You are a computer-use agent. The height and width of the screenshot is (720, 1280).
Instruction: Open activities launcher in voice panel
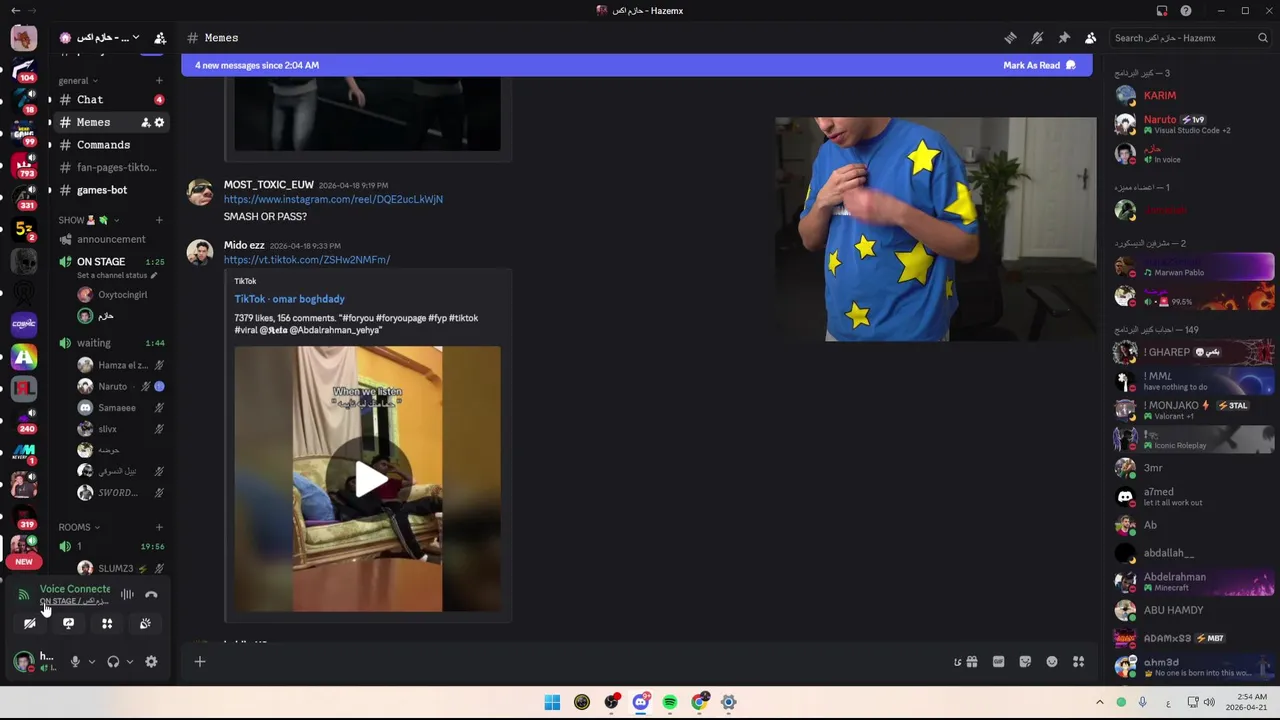[x=107, y=623]
